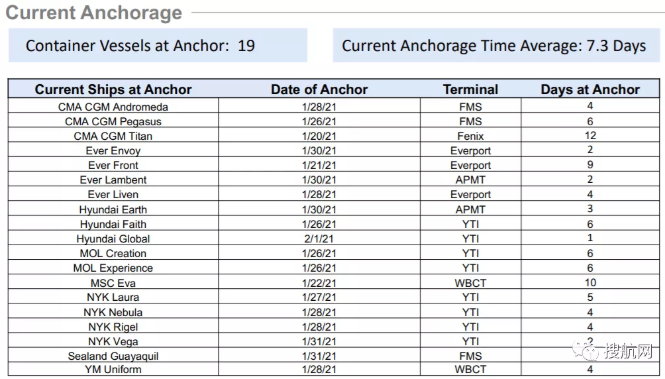Click the Fenix terminal cell

point(470,136)
